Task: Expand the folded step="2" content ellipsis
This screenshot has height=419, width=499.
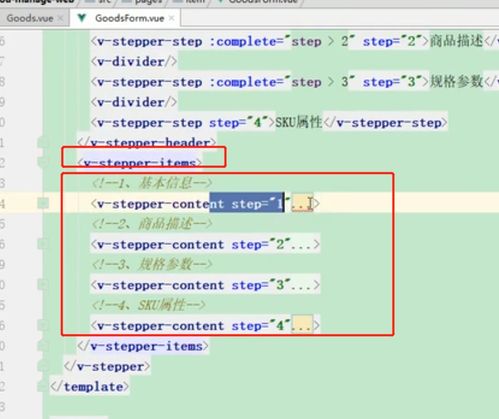Action: pos(302,245)
